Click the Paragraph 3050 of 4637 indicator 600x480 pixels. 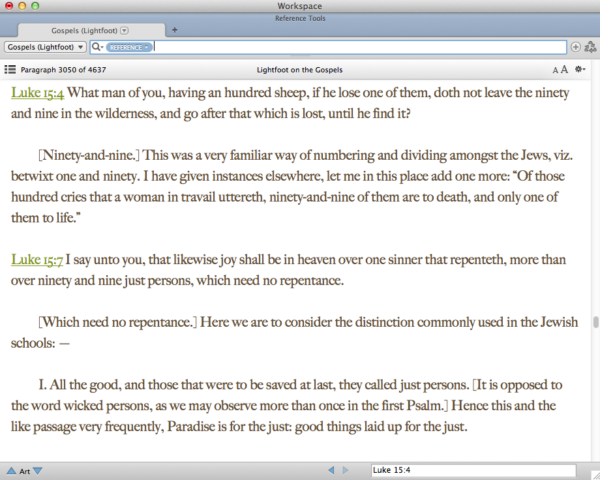[x=63, y=70]
